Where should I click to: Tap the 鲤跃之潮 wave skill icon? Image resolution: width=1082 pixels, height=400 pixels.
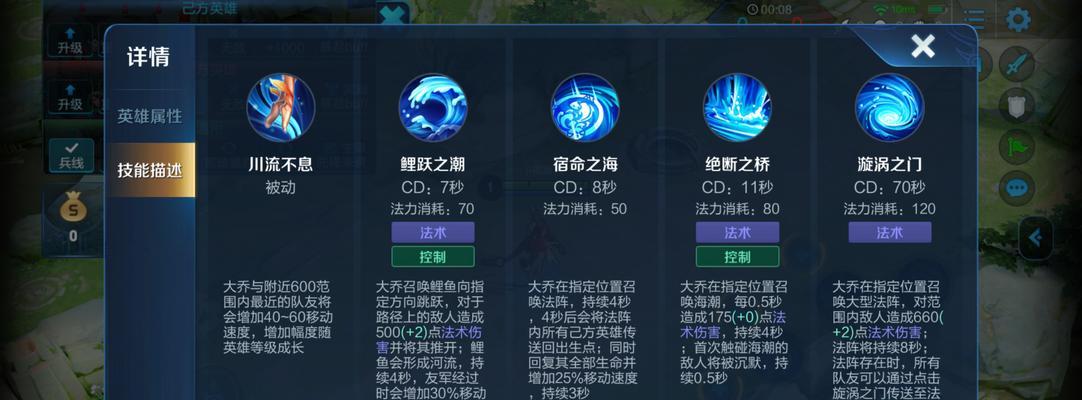pyautogui.click(x=433, y=108)
